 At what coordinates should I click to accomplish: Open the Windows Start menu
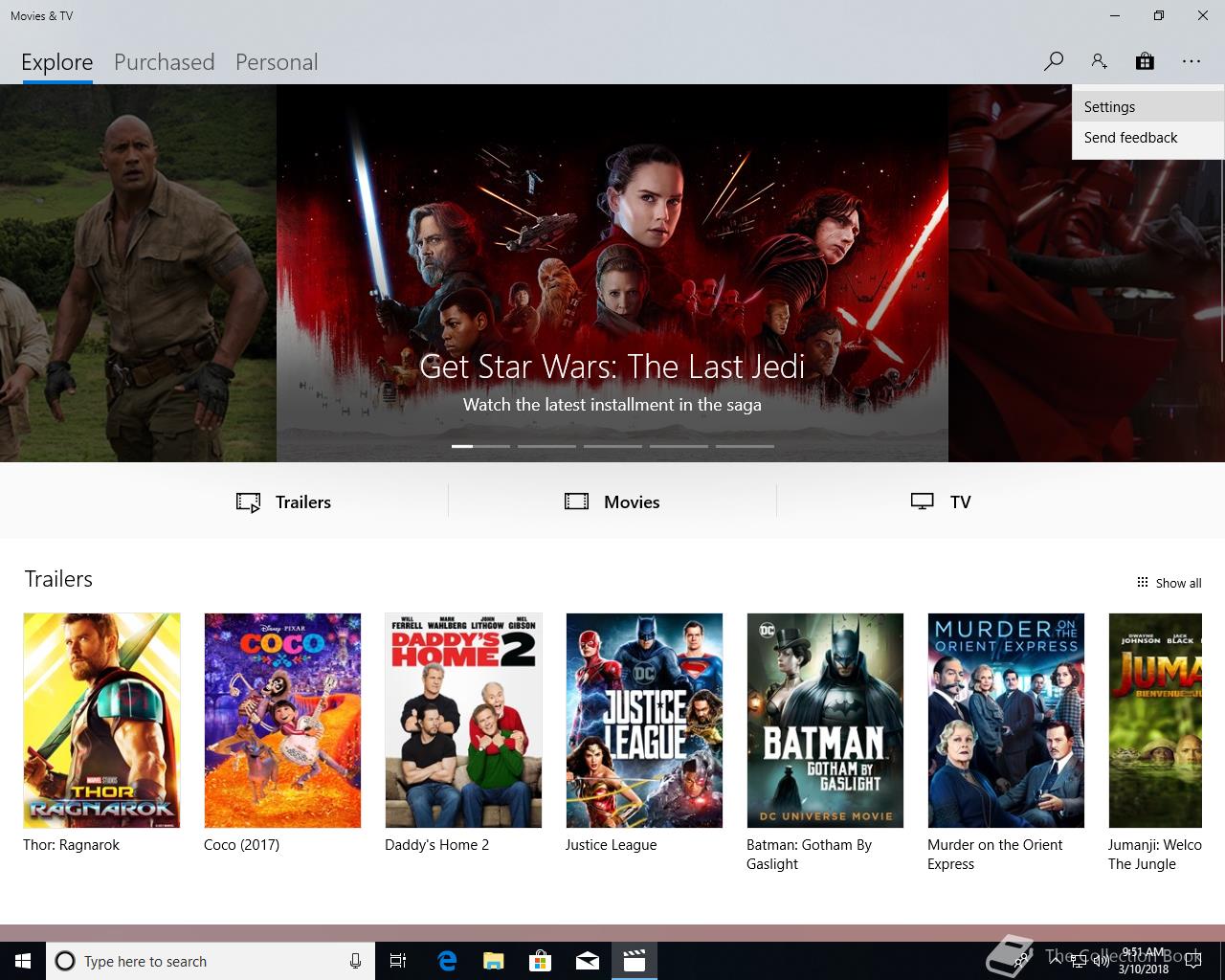pos(23,961)
